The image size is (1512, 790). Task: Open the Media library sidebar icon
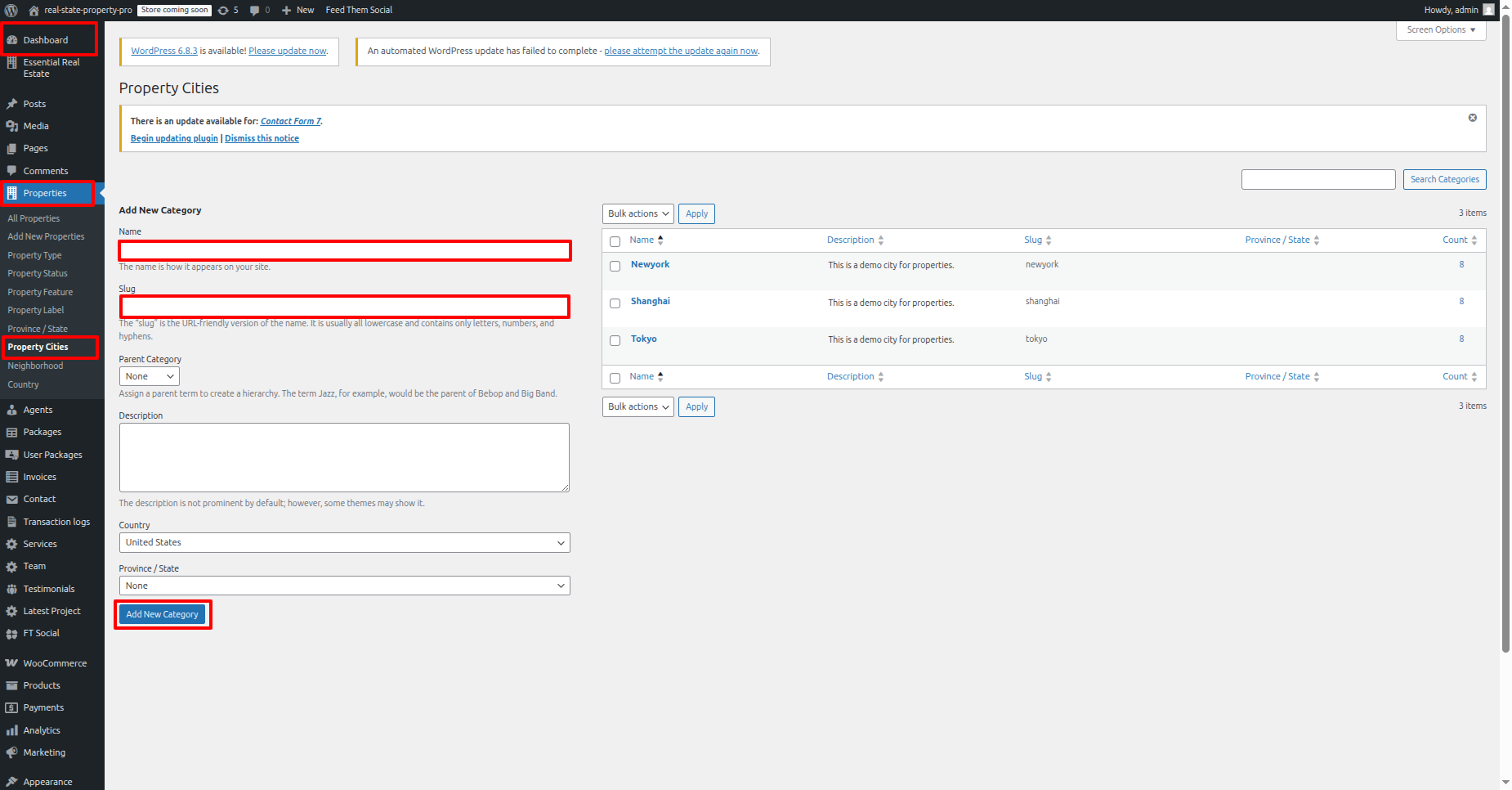[12, 126]
